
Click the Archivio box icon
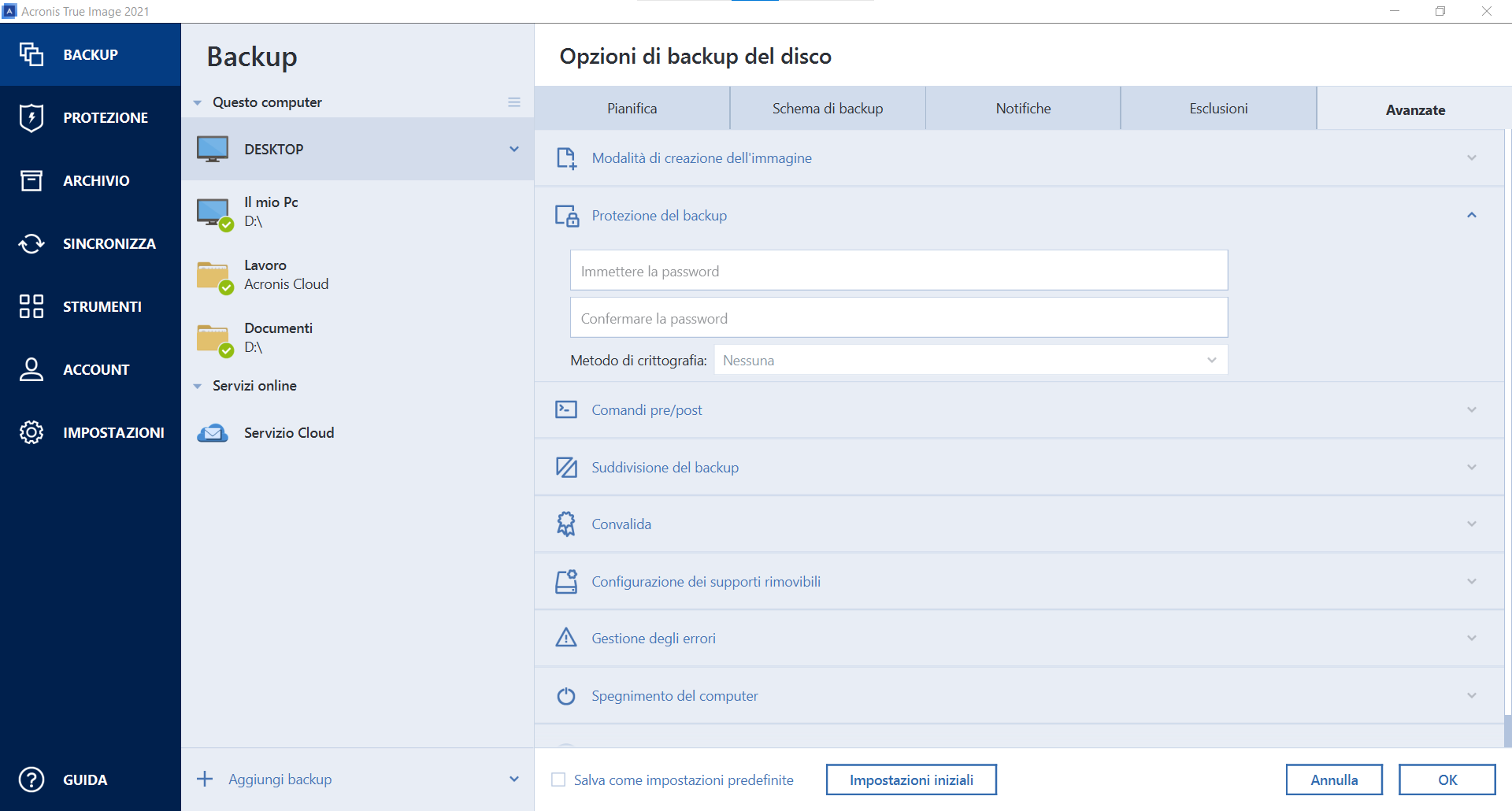(x=31, y=180)
